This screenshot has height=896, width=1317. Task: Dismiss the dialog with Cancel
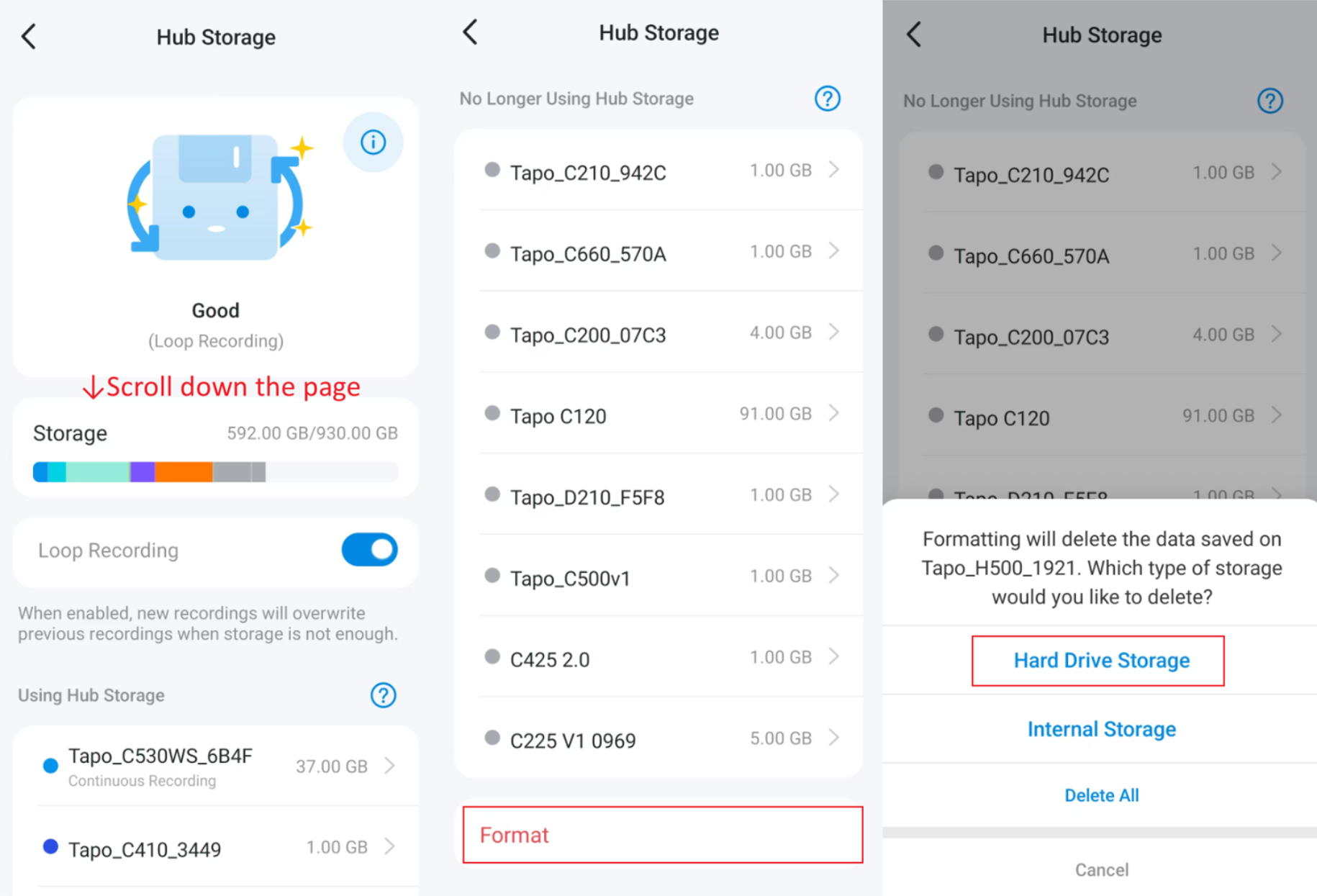click(x=1100, y=869)
